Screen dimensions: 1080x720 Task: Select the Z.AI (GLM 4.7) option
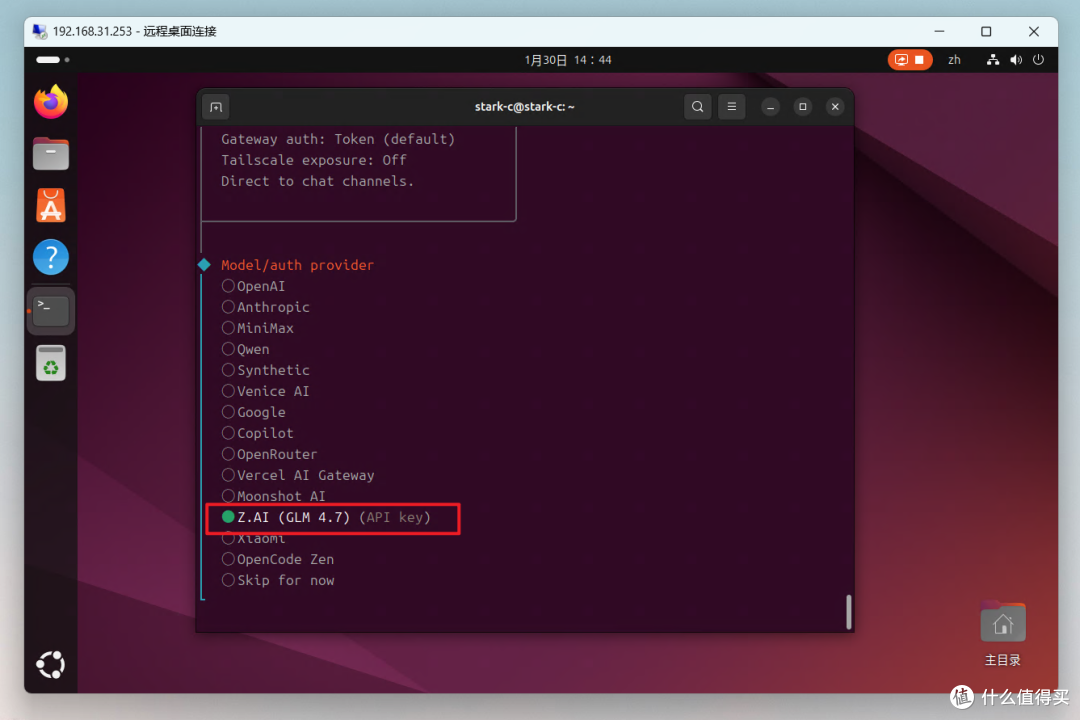pyautogui.click(x=326, y=517)
